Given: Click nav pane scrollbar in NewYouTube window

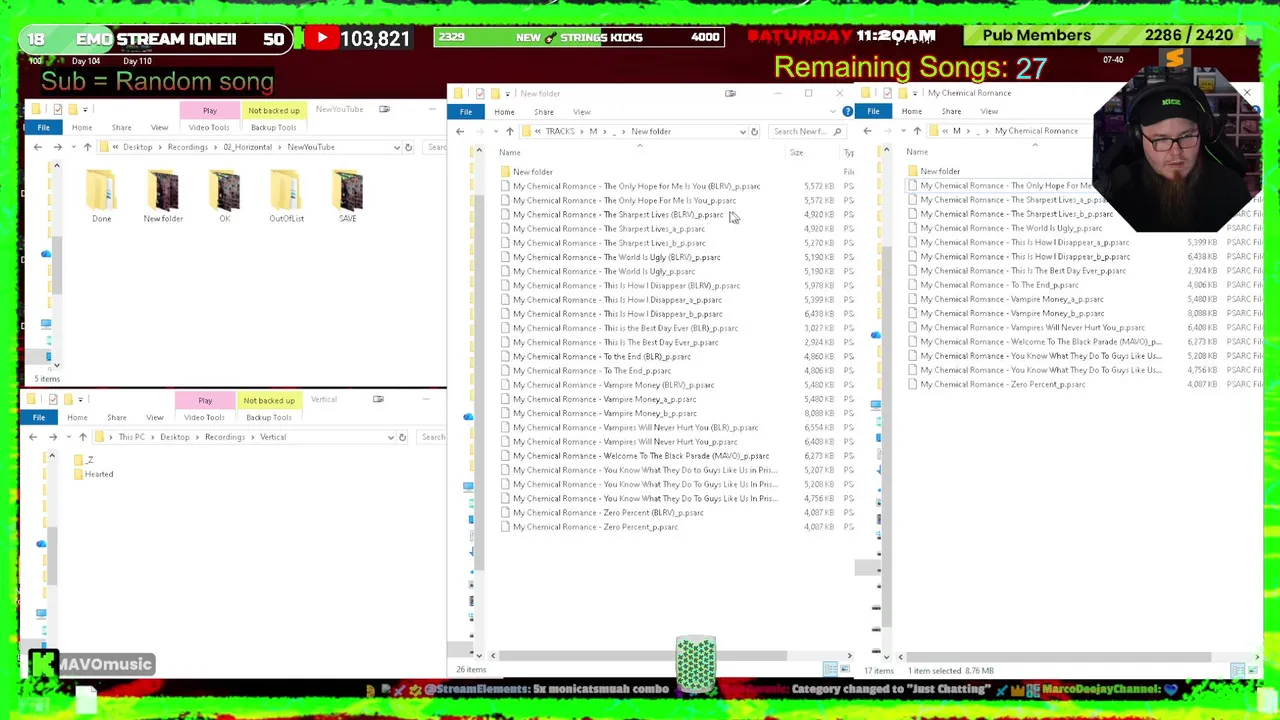Looking at the screenshot, I should coord(57,265).
